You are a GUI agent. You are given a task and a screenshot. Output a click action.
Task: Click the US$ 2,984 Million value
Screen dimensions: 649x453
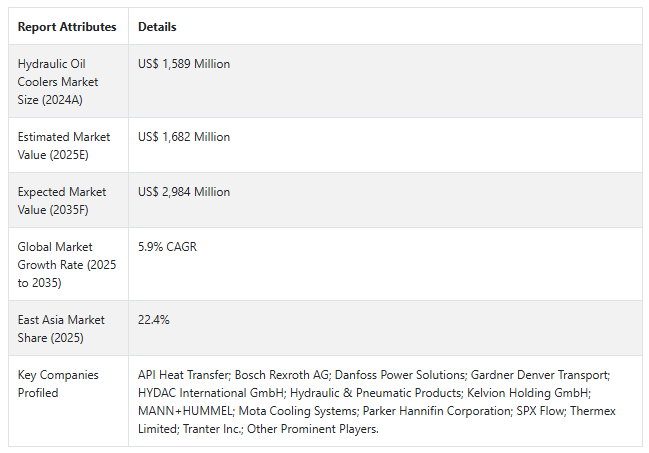(184, 192)
